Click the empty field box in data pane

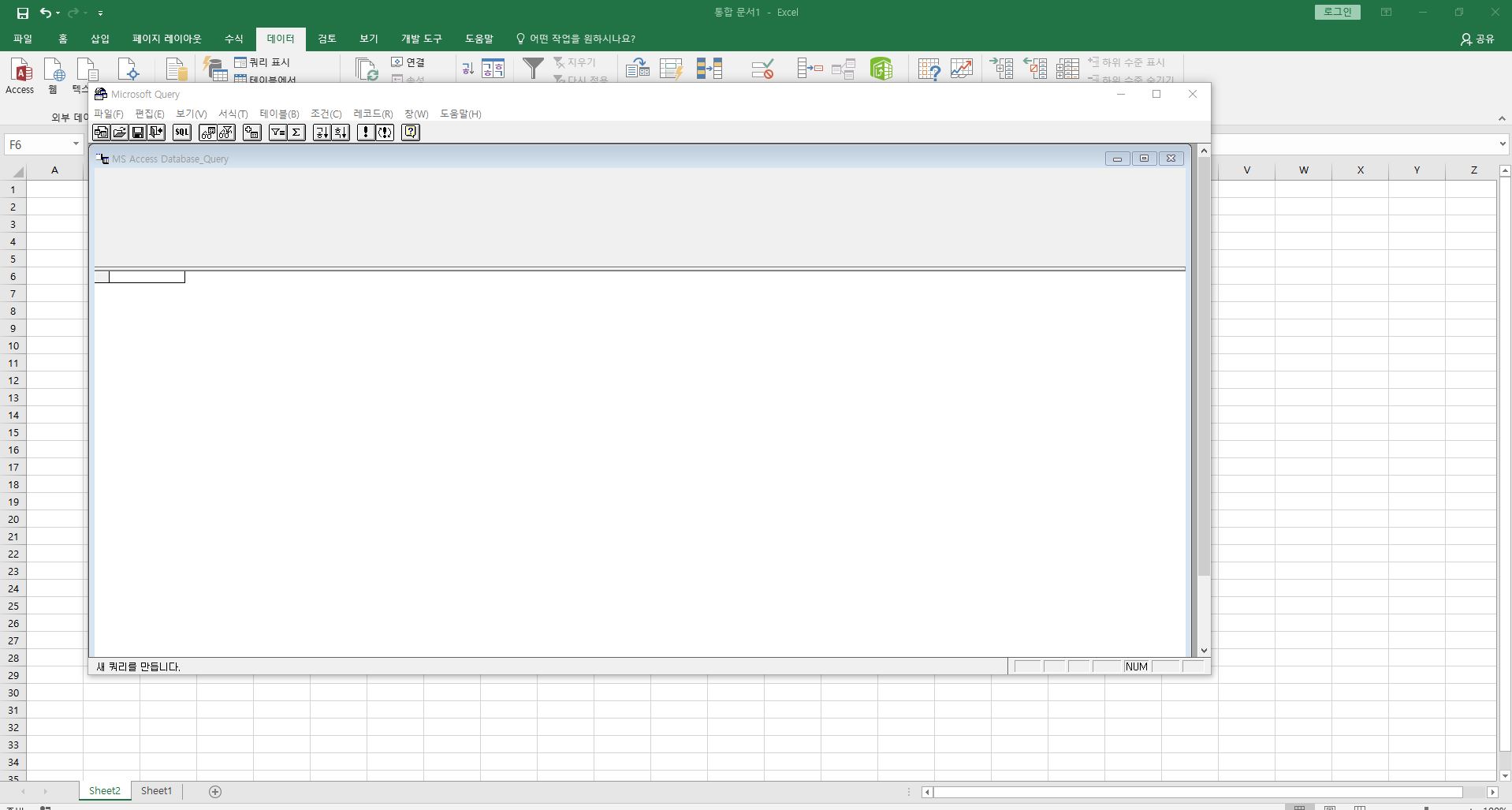[147, 277]
